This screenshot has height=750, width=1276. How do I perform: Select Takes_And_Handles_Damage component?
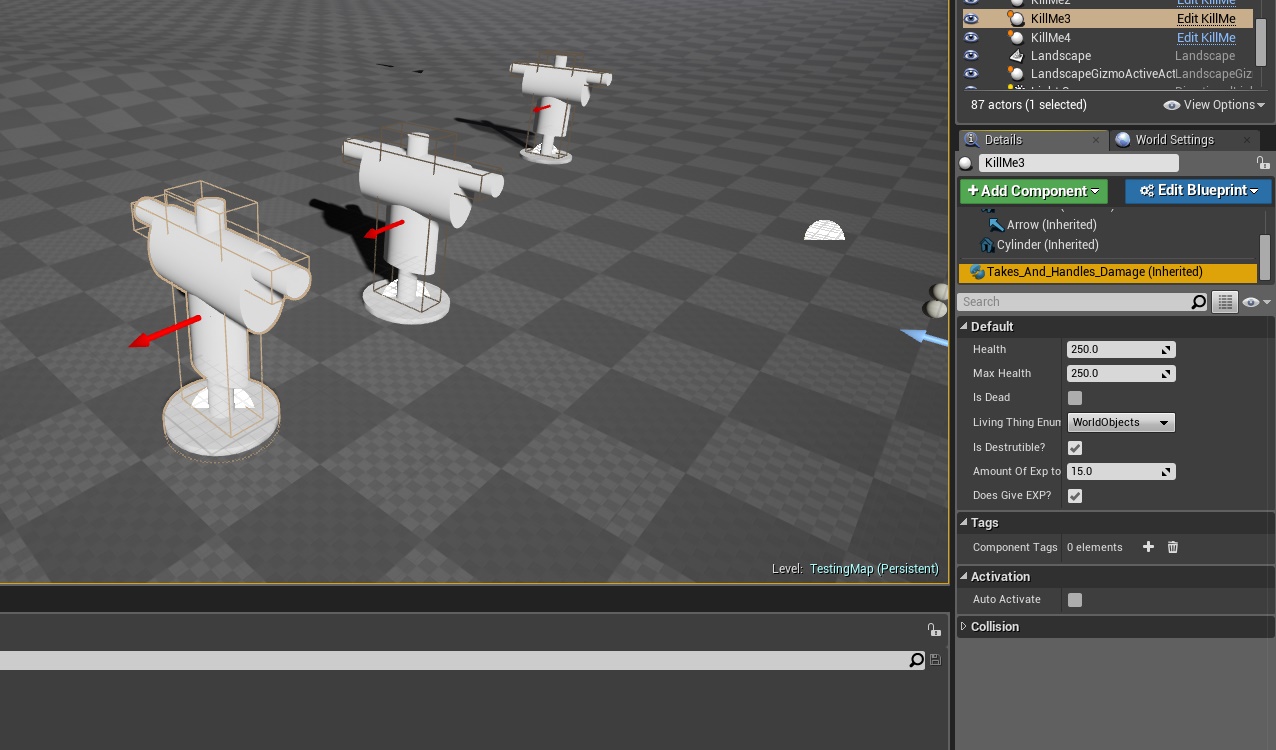click(x=1107, y=272)
